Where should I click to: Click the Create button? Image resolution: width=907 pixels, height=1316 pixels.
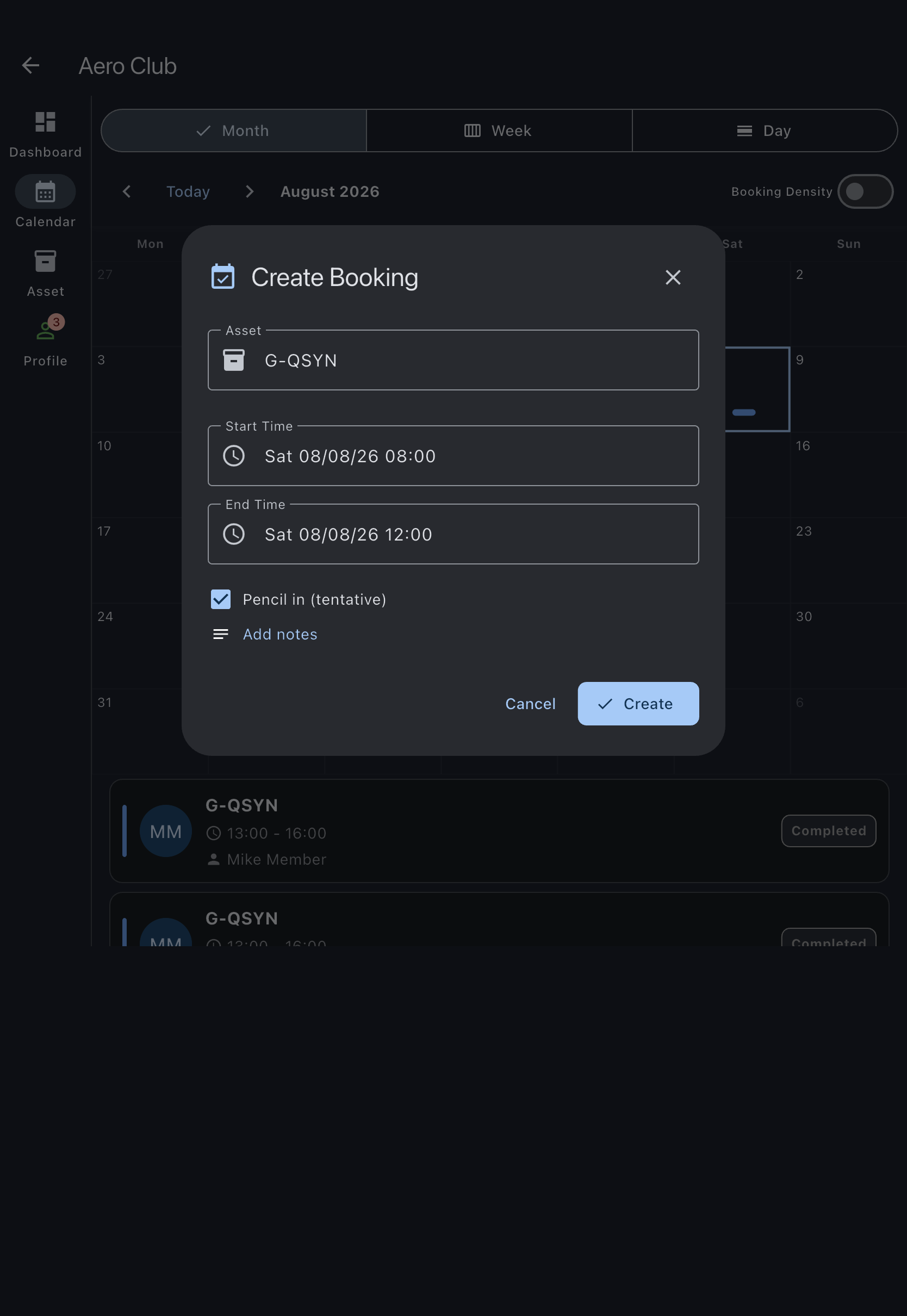click(x=638, y=704)
